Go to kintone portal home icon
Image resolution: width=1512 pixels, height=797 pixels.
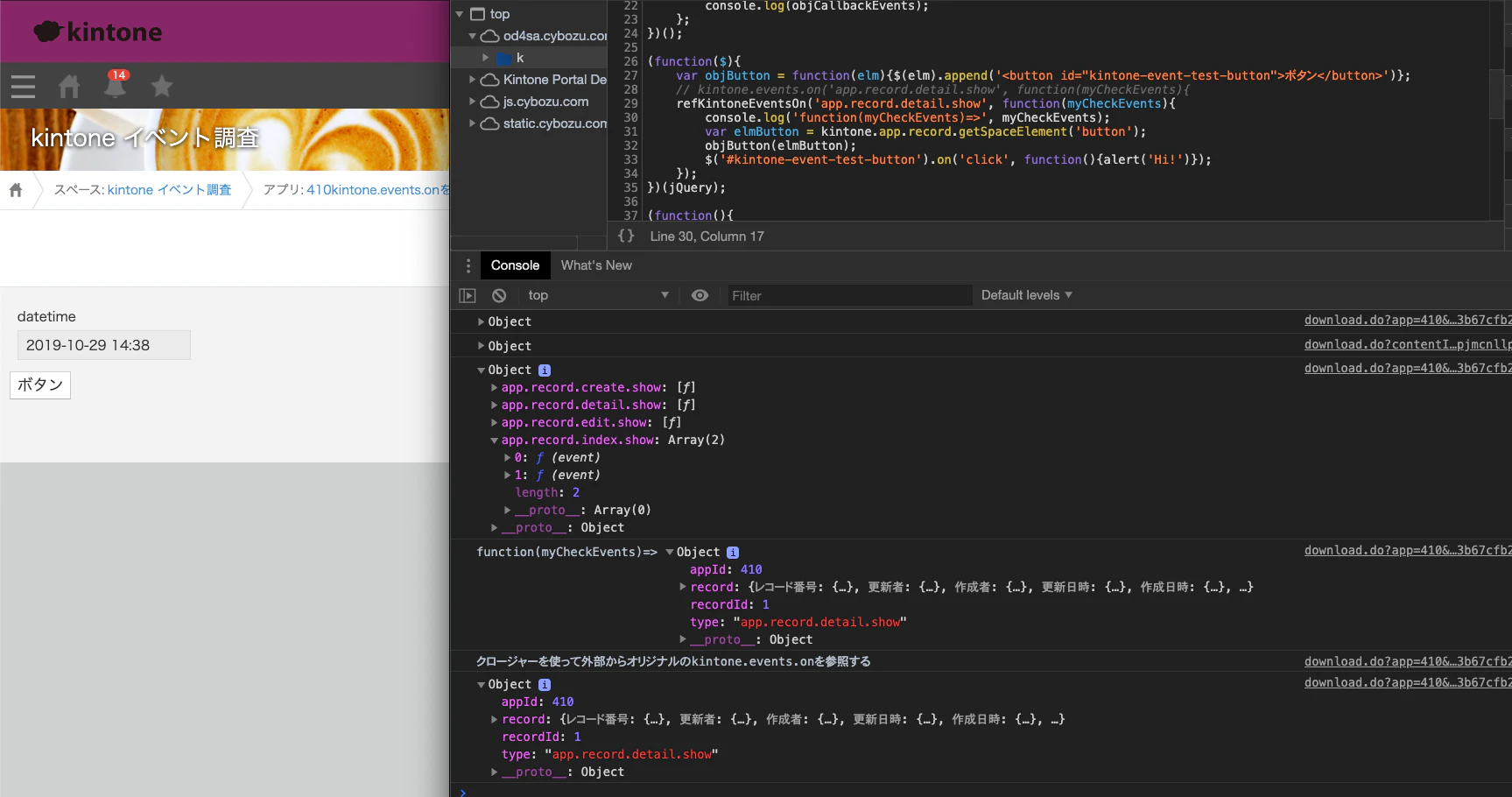69,86
